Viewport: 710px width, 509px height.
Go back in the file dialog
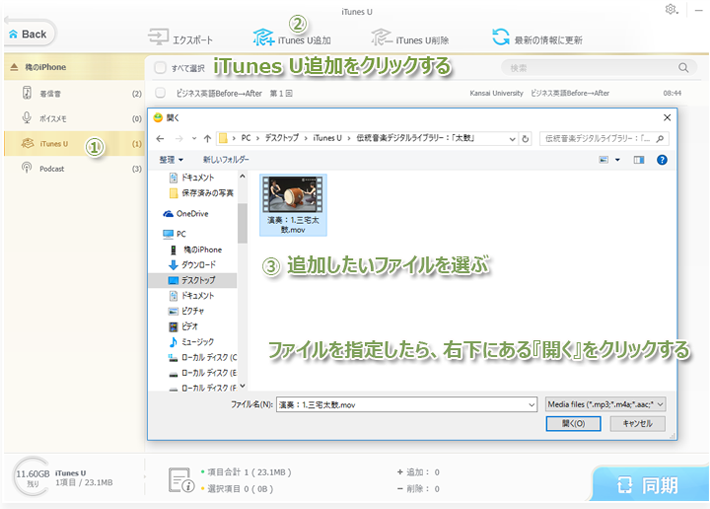point(160,139)
